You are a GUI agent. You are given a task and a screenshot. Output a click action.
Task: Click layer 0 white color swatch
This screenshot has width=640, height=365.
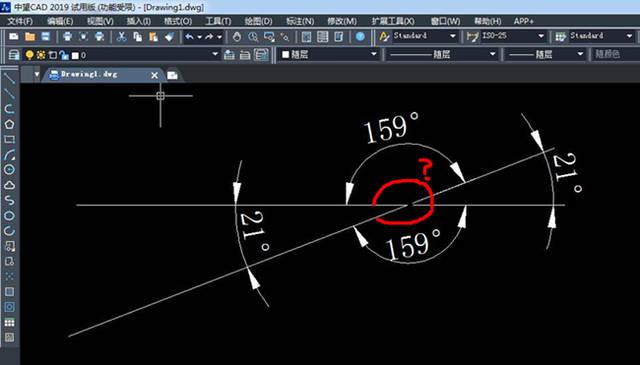click(75, 56)
